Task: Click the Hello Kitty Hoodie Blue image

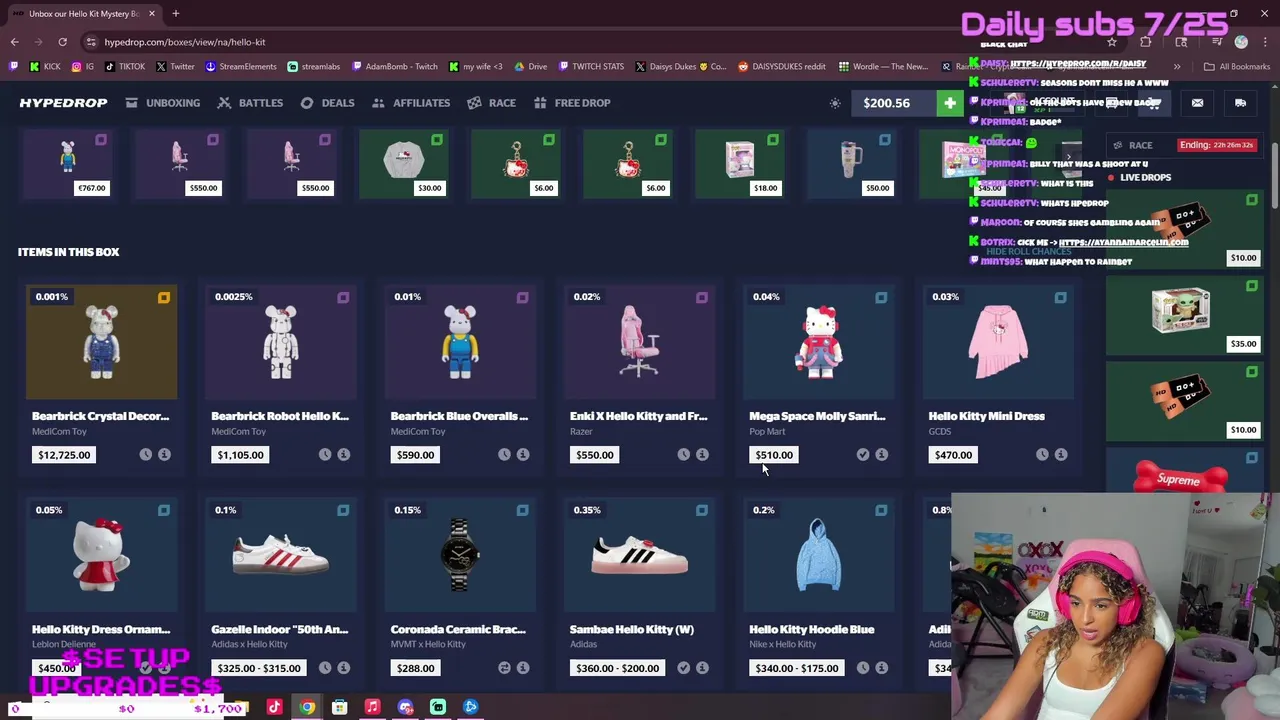Action: click(x=819, y=554)
